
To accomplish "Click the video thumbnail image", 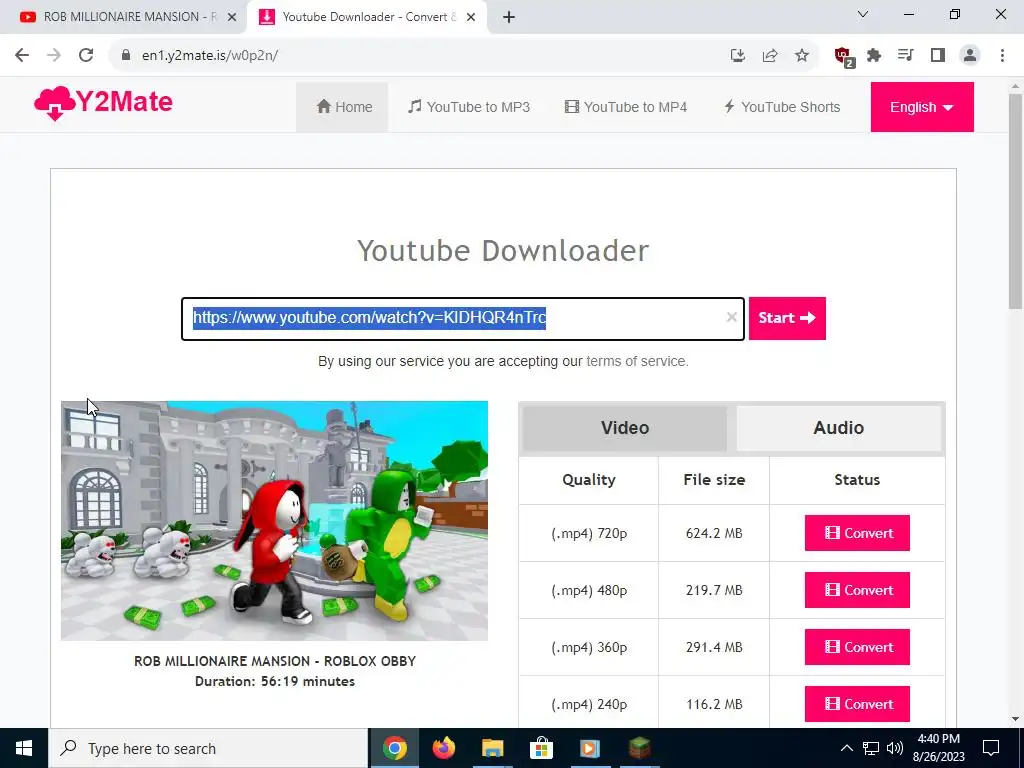I will tap(274, 520).
